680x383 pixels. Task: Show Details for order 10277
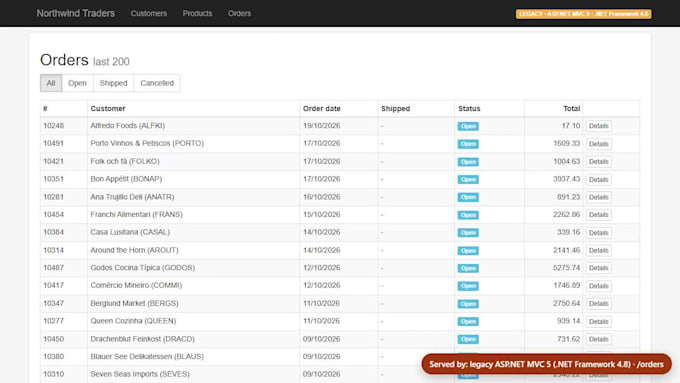(598, 321)
